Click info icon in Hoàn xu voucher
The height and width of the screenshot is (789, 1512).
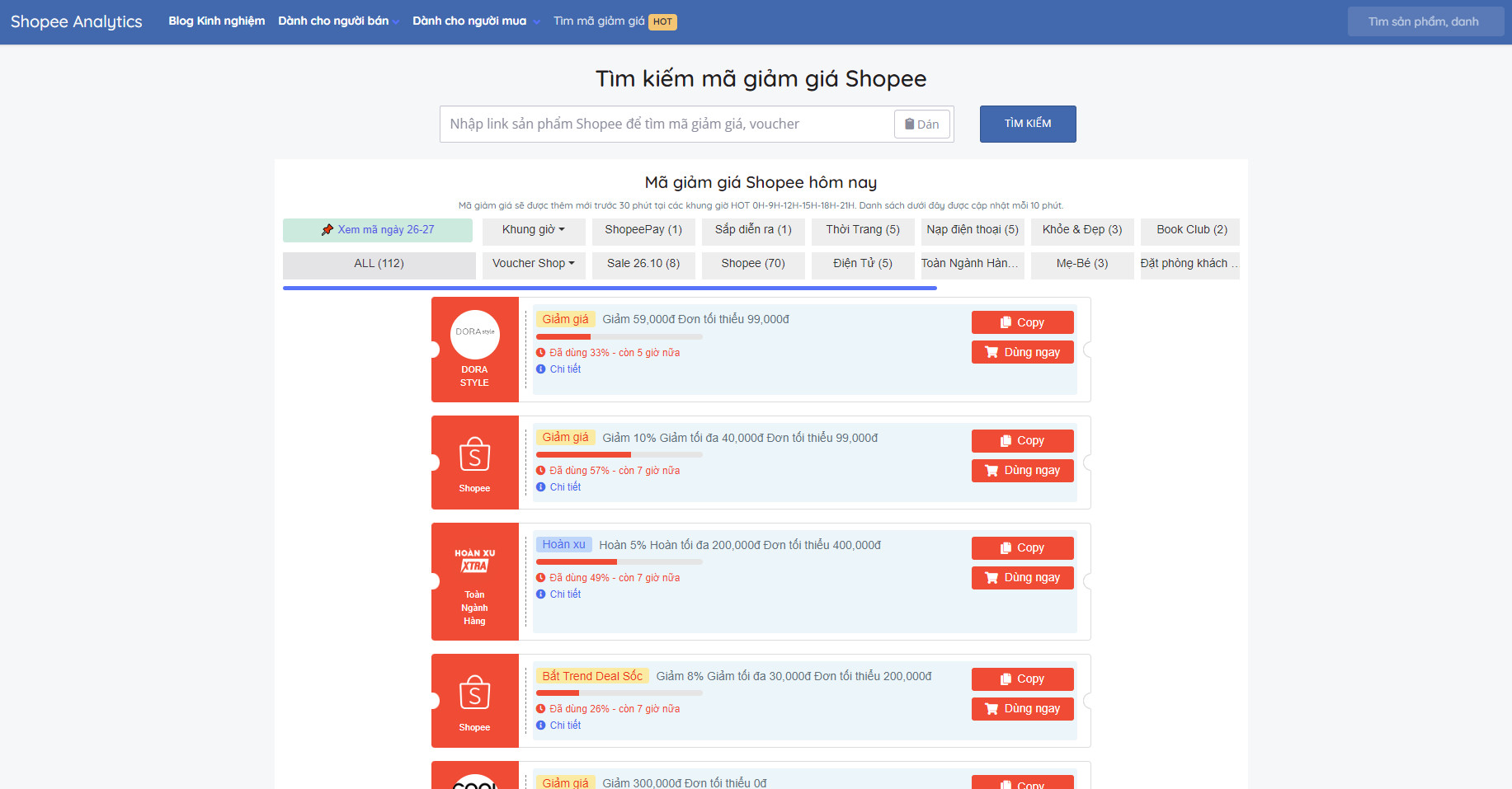(x=541, y=594)
